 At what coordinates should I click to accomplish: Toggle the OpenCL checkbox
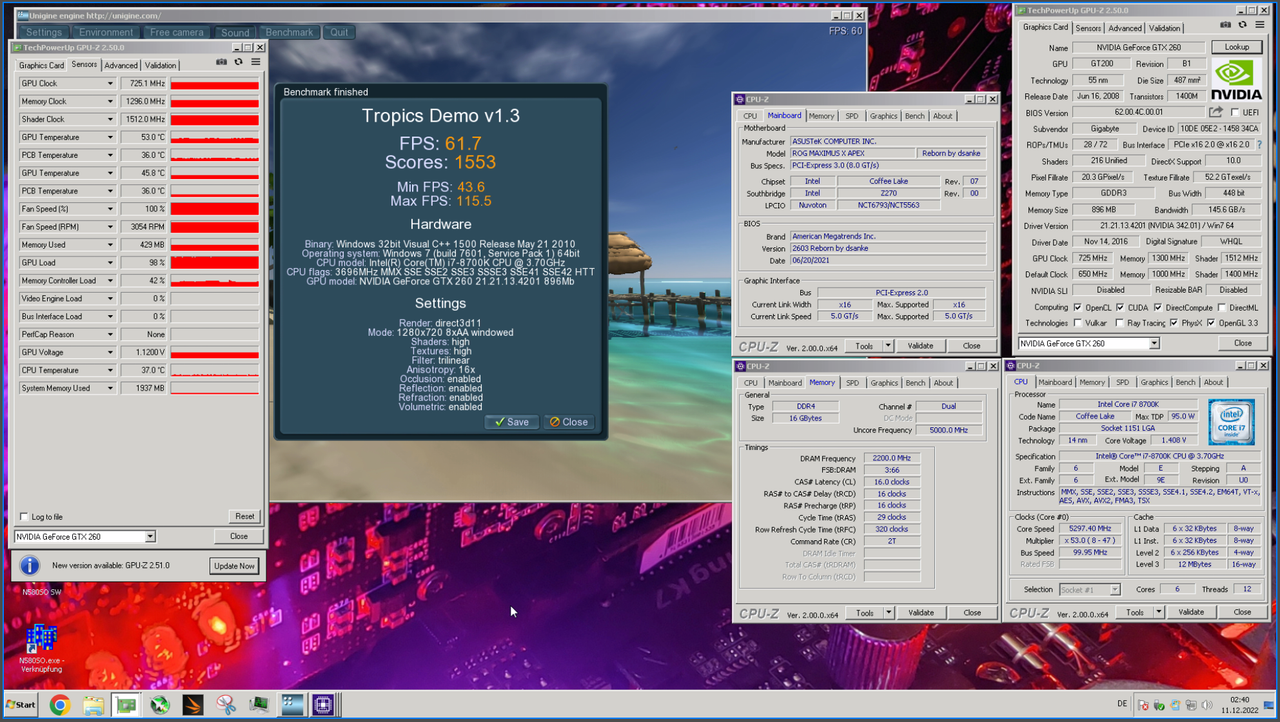tap(1076, 307)
